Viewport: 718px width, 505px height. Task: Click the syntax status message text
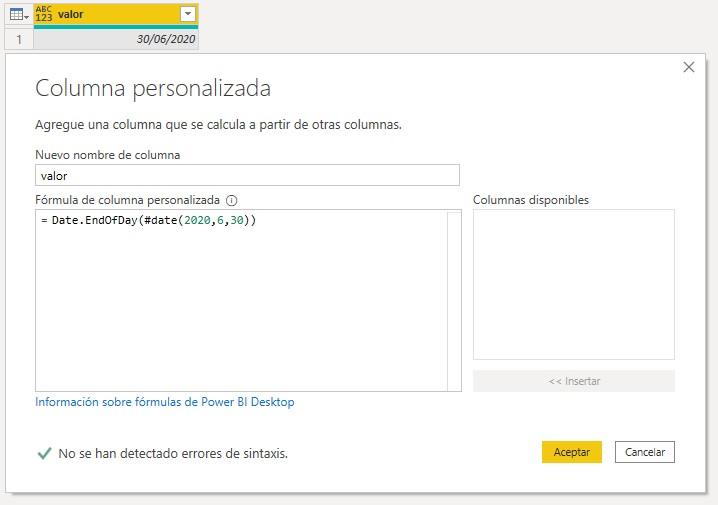pos(173,453)
